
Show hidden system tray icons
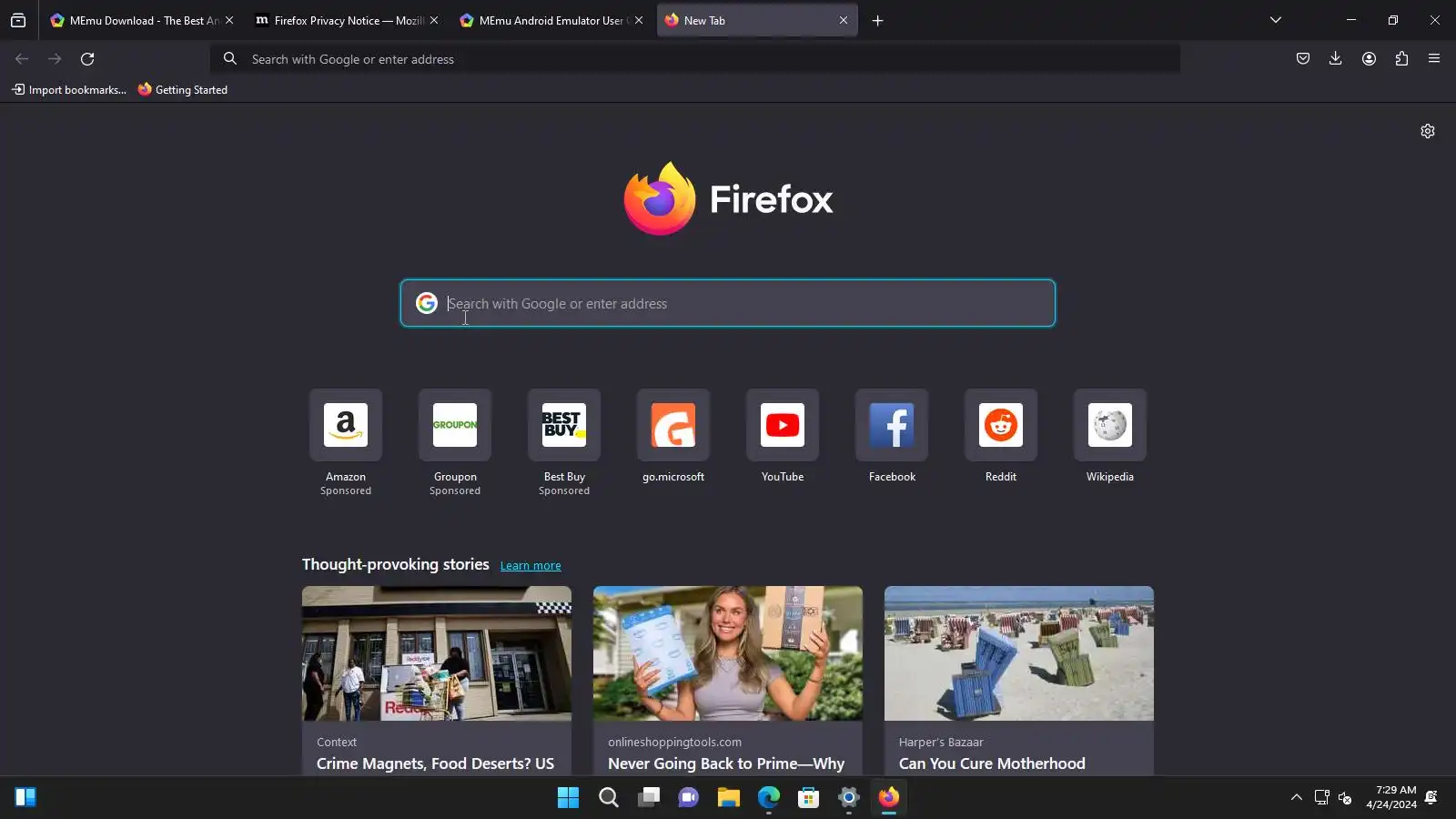1297,798
